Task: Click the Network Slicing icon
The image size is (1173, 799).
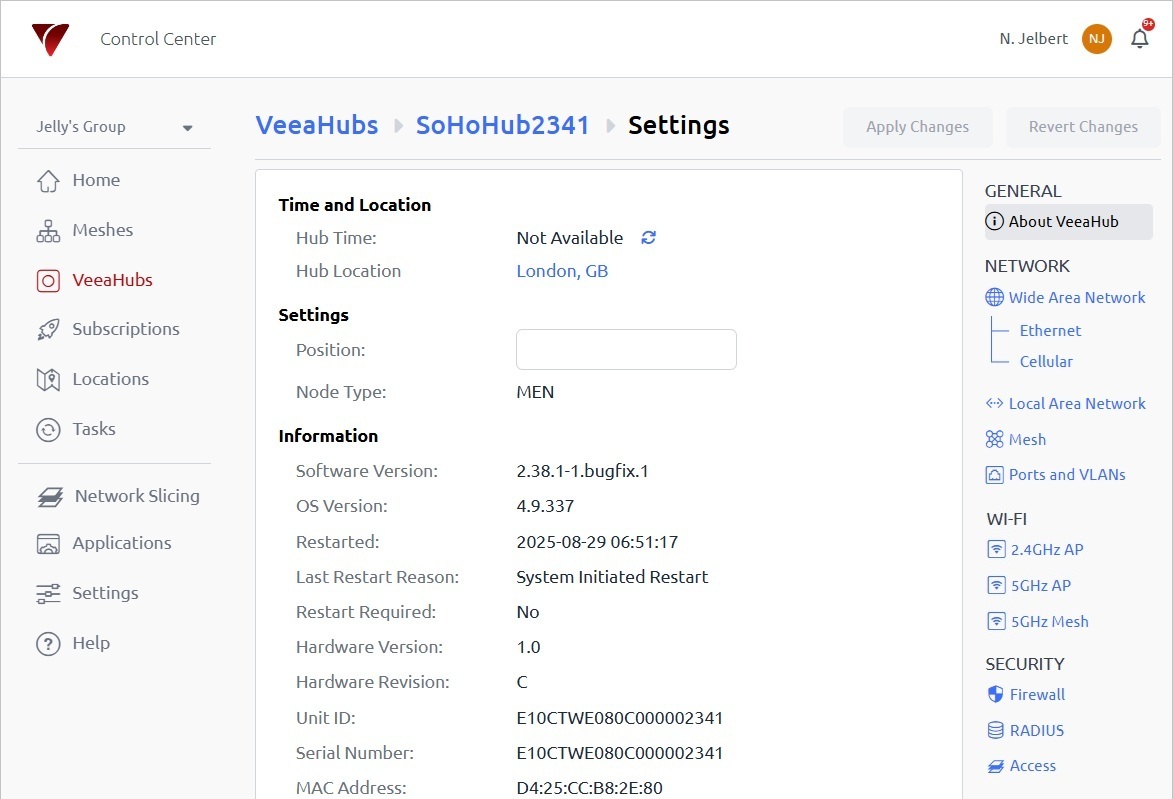Action: (50, 497)
